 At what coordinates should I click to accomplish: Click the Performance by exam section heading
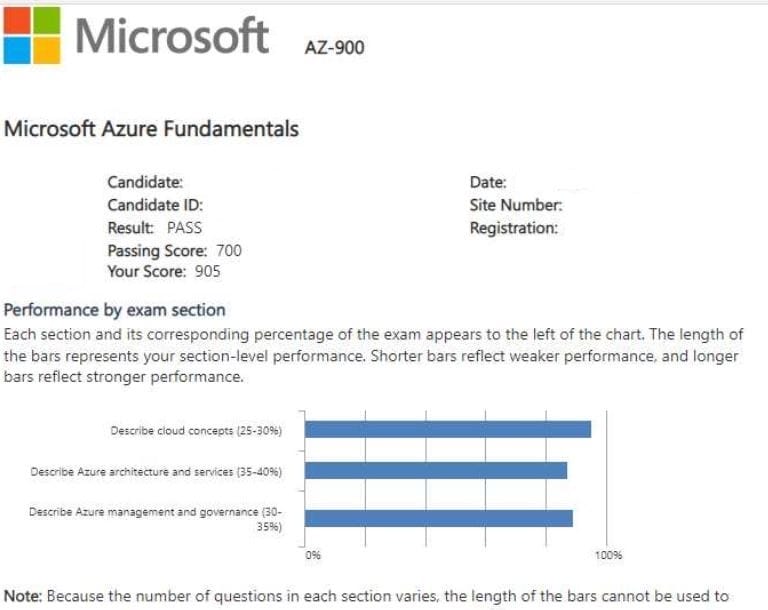click(115, 310)
